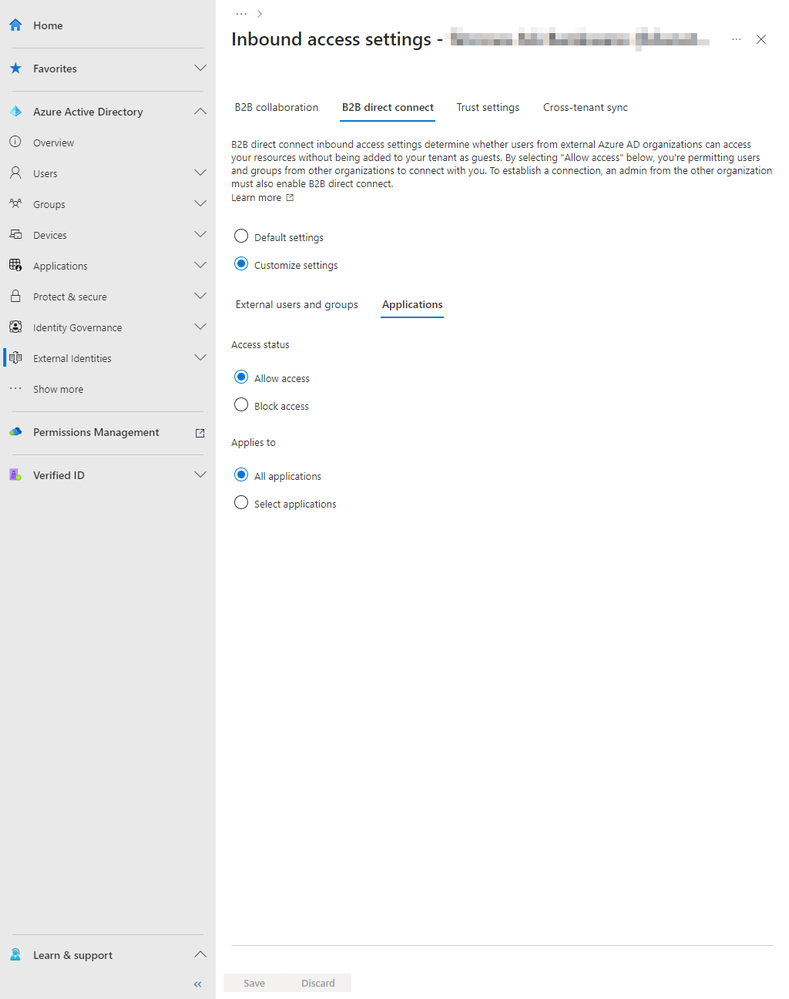The height and width of the screenshot is (999, 789).
Task: Click Show more in the sidebar
Action: 58,389
